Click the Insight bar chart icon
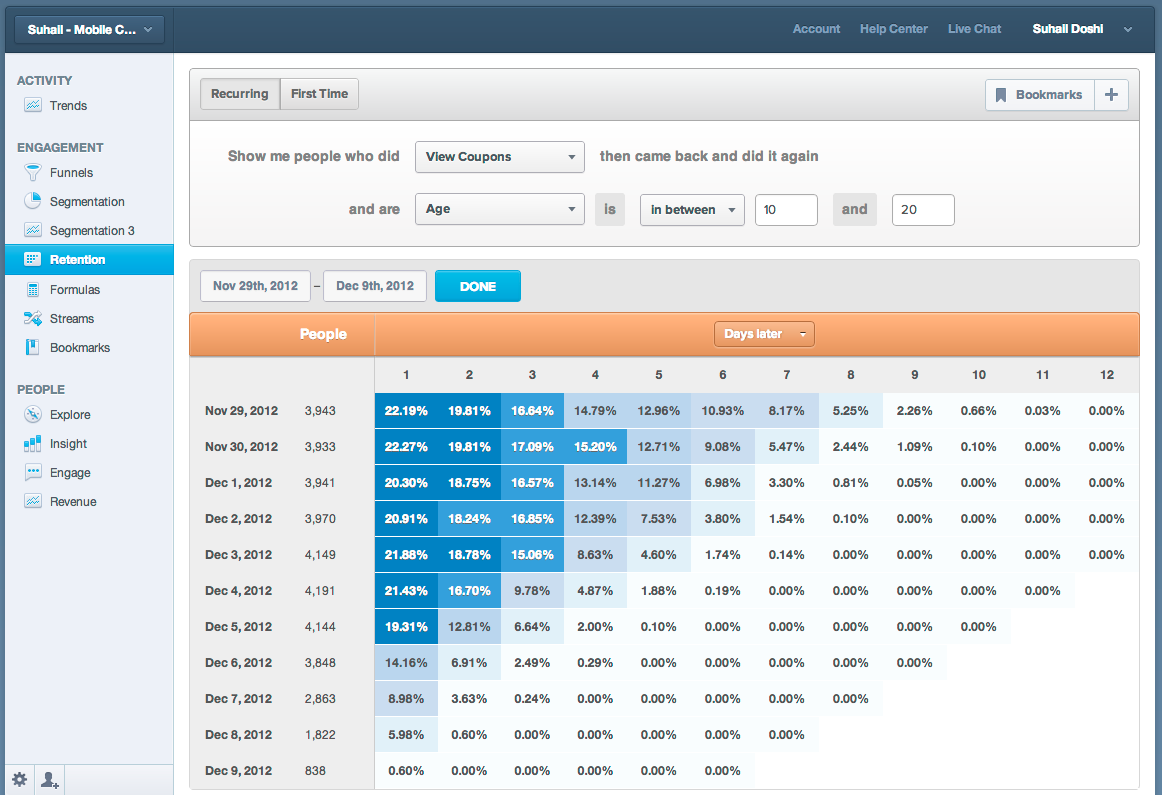This screenshot has height=795, width=1162. click(x=33, y=443)
